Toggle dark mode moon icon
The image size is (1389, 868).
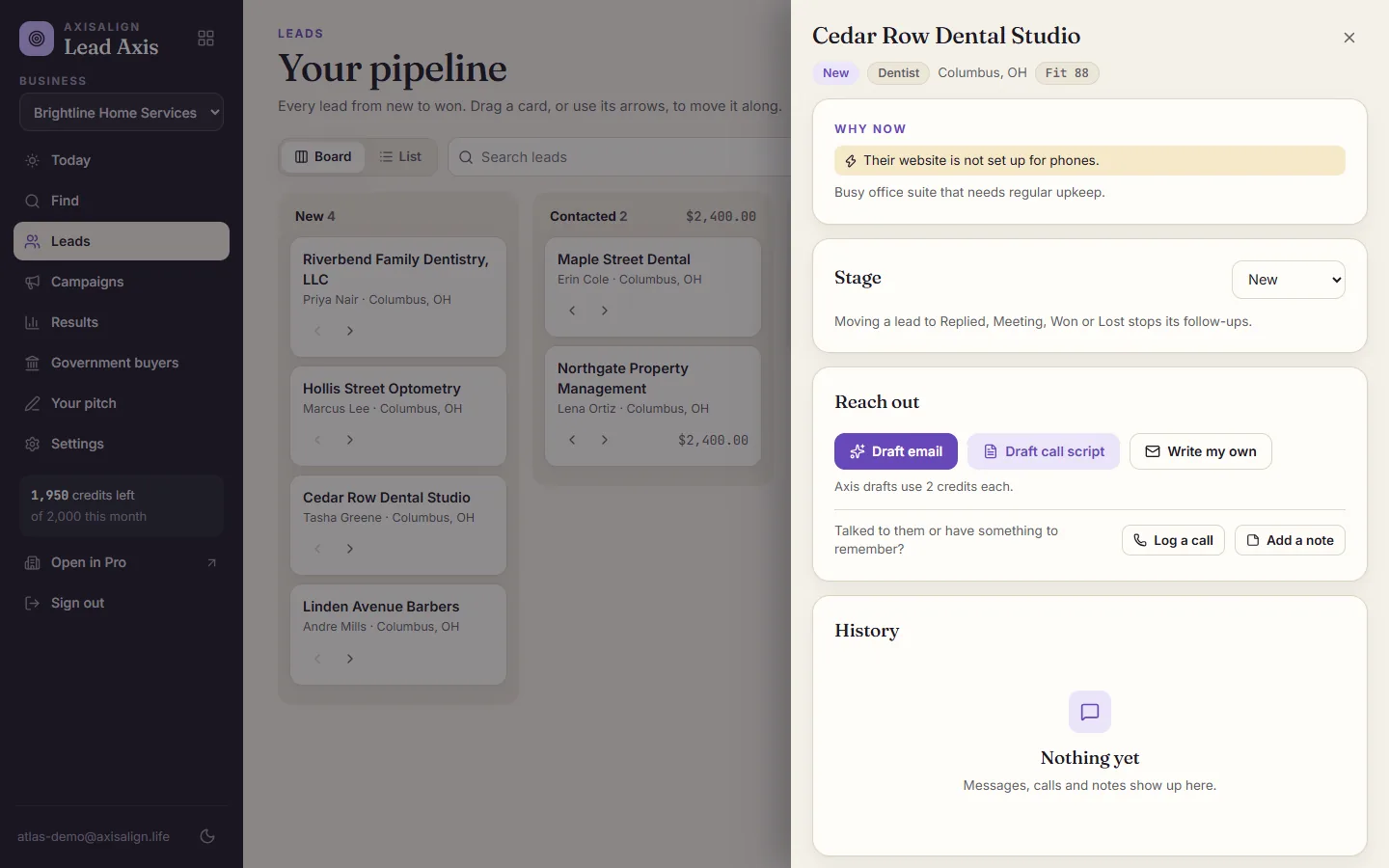pos(207,836)
